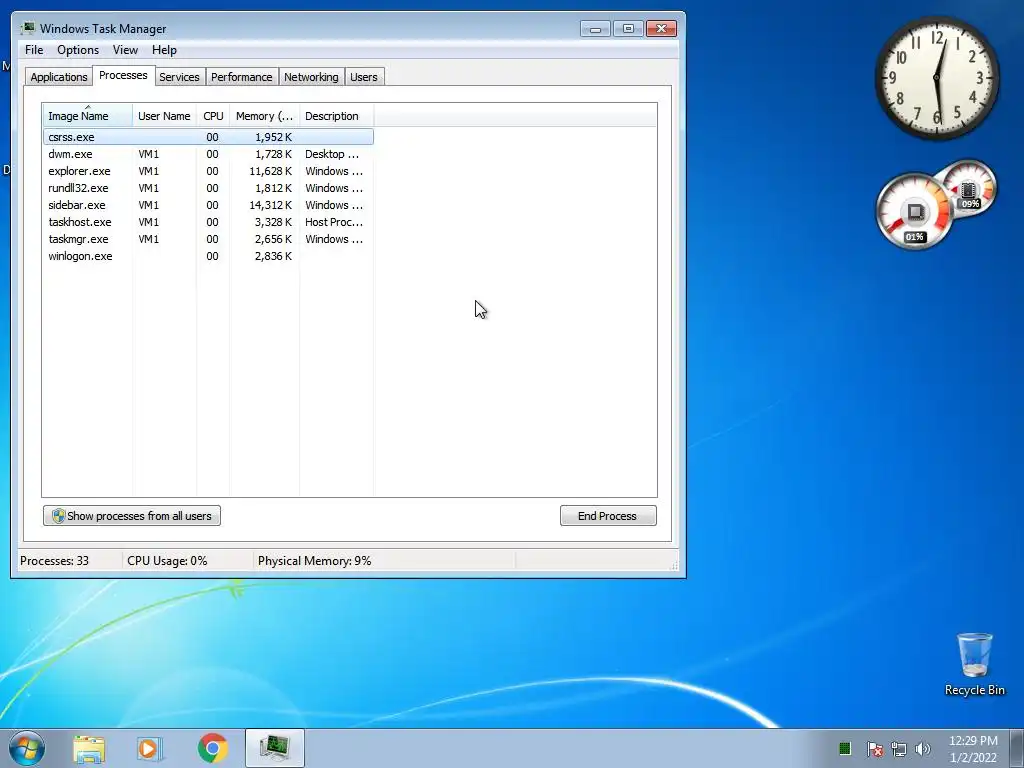Sort by User Name column header

[x=164, y=116]
